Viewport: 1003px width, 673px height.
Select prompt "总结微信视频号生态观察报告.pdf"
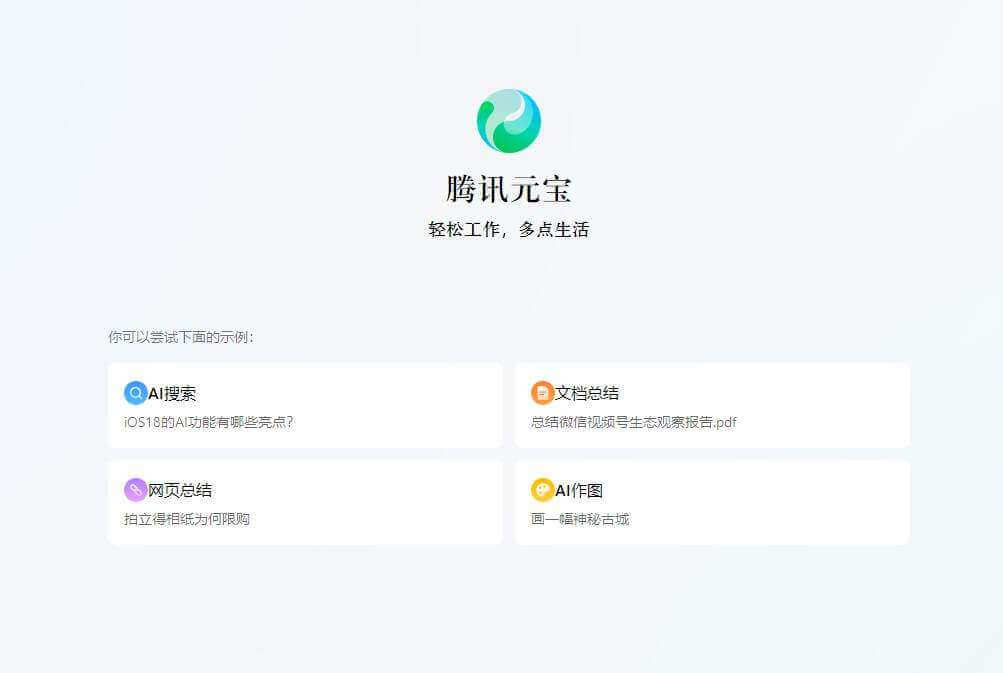[633, 422]
